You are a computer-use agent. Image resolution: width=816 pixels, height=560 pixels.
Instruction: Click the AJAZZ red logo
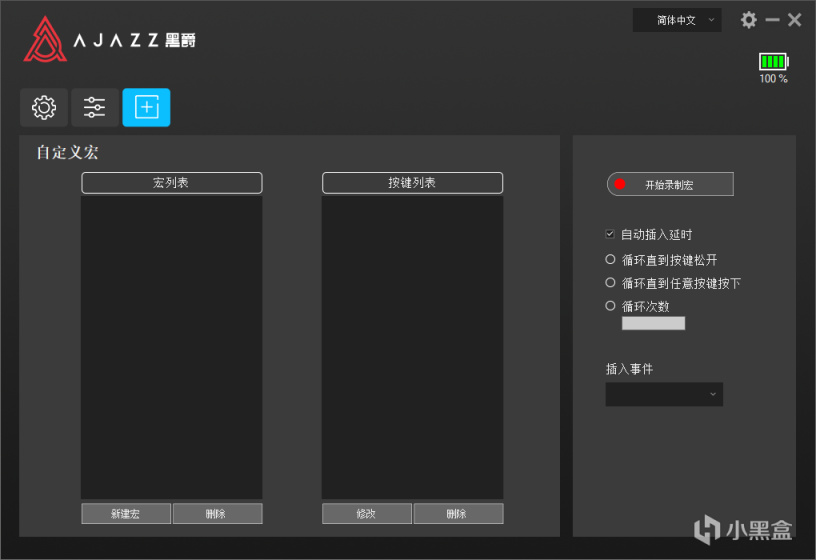pyautogui.click(x=45, y=39)
